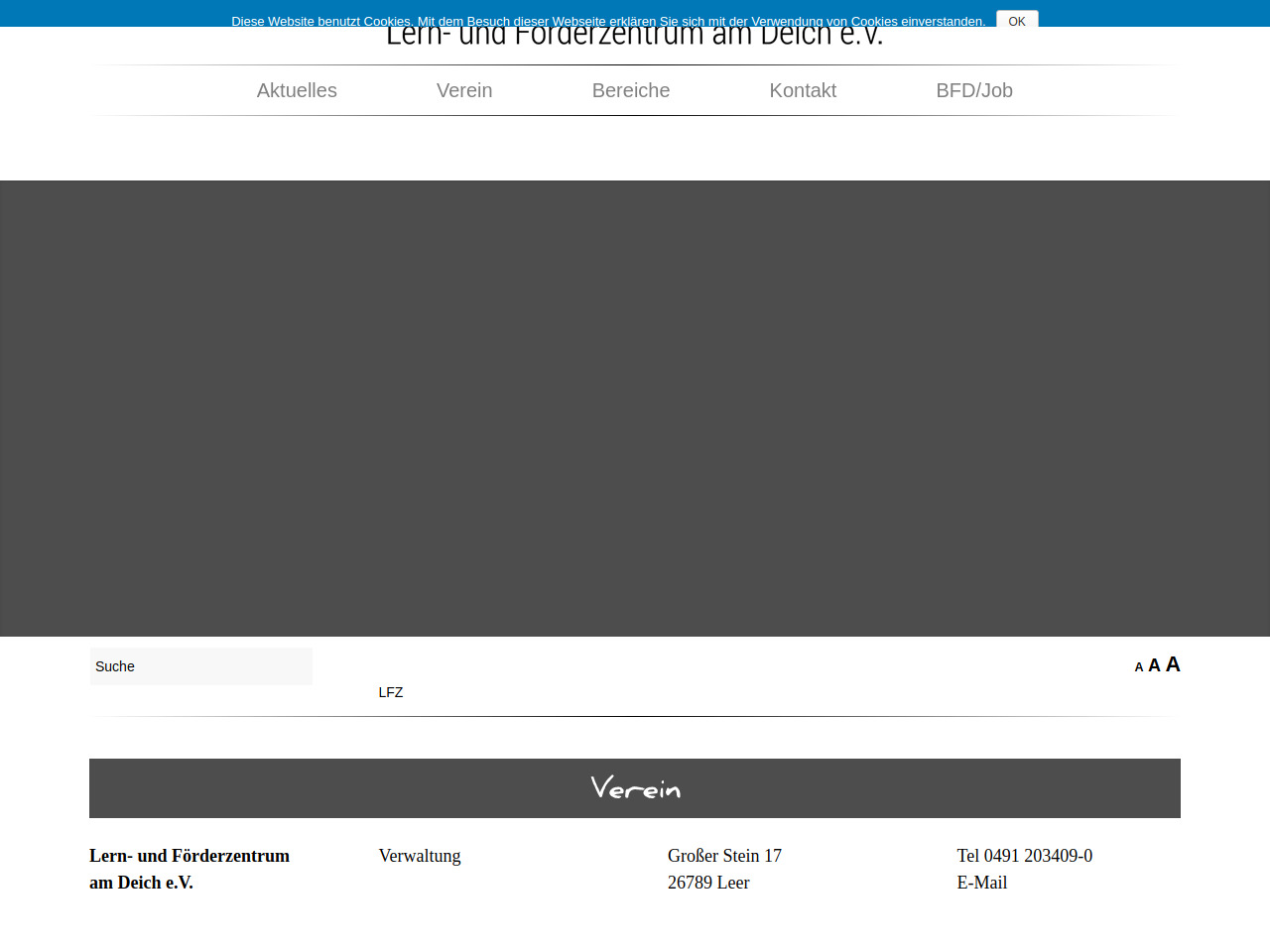Open the Verein navigation item

coord(464,90)
